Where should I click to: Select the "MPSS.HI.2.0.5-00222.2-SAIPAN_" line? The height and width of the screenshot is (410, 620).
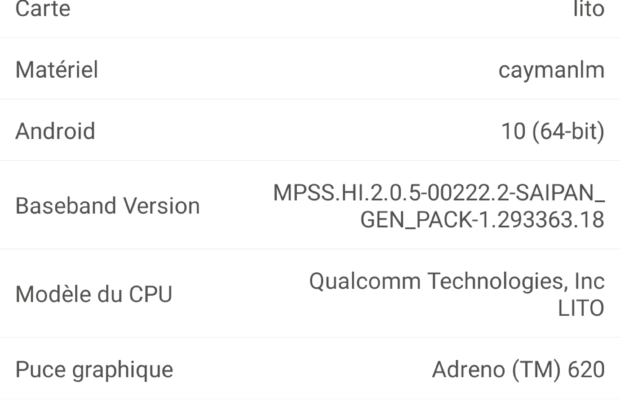click(x=439, y=192)
